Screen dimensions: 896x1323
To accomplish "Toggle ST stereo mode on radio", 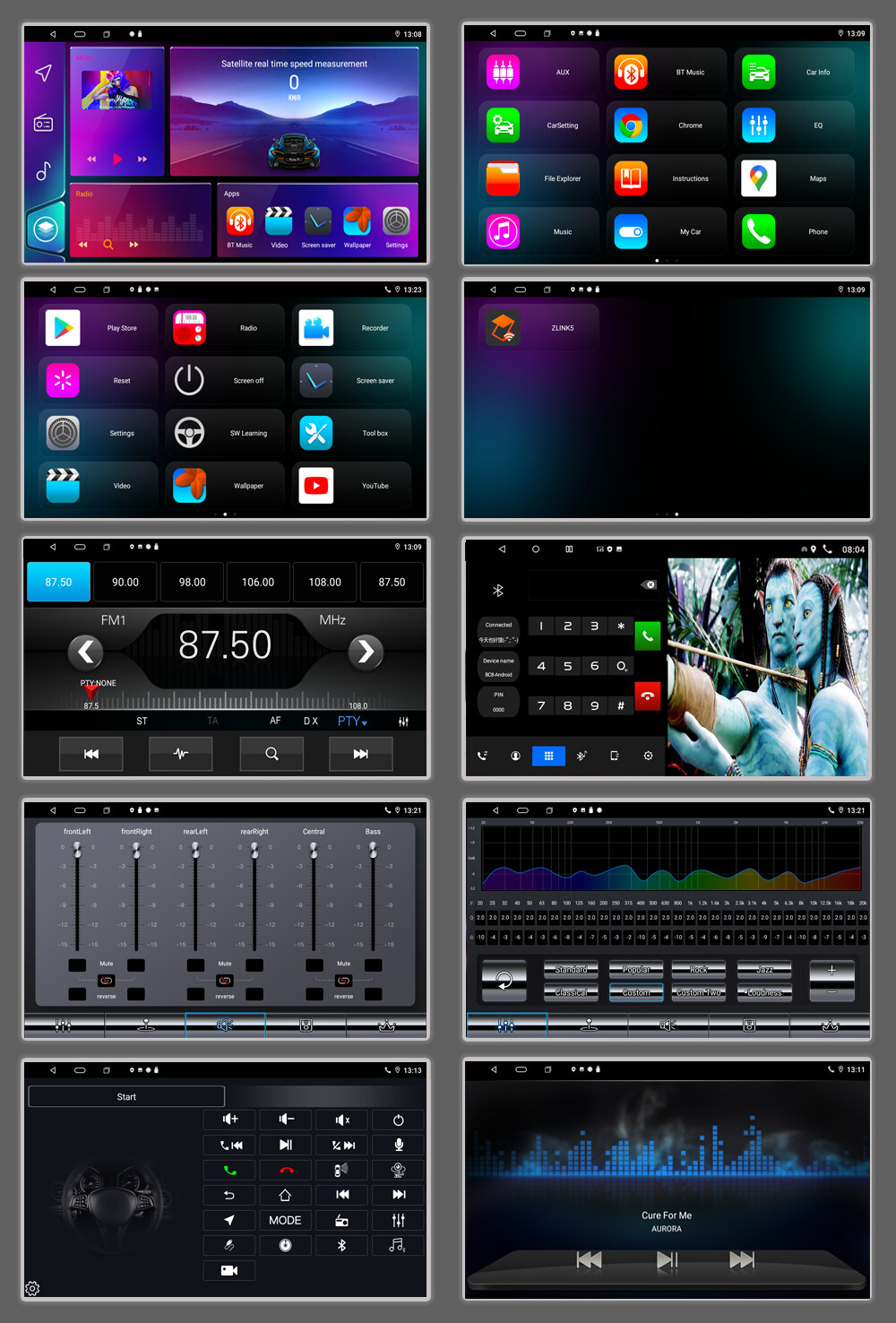I will (x=142, y=721).
